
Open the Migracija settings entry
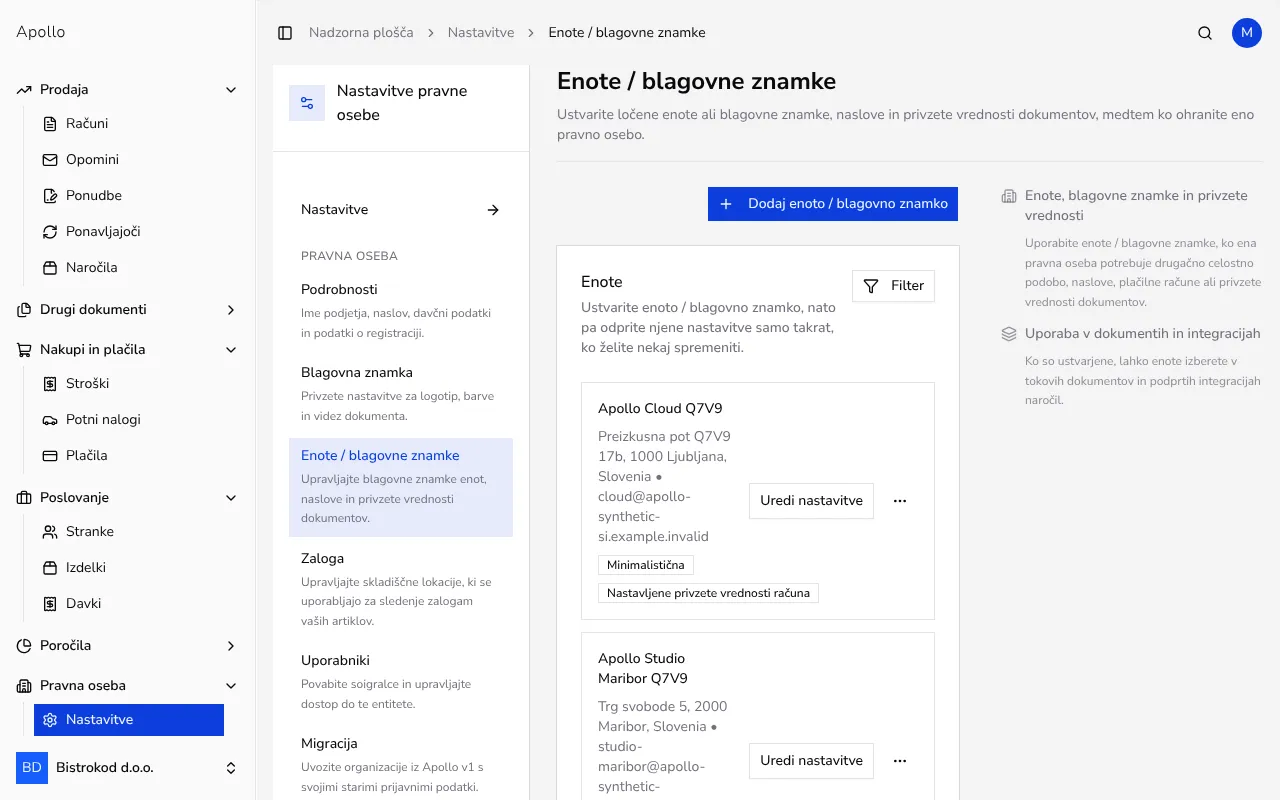(401, 764)
